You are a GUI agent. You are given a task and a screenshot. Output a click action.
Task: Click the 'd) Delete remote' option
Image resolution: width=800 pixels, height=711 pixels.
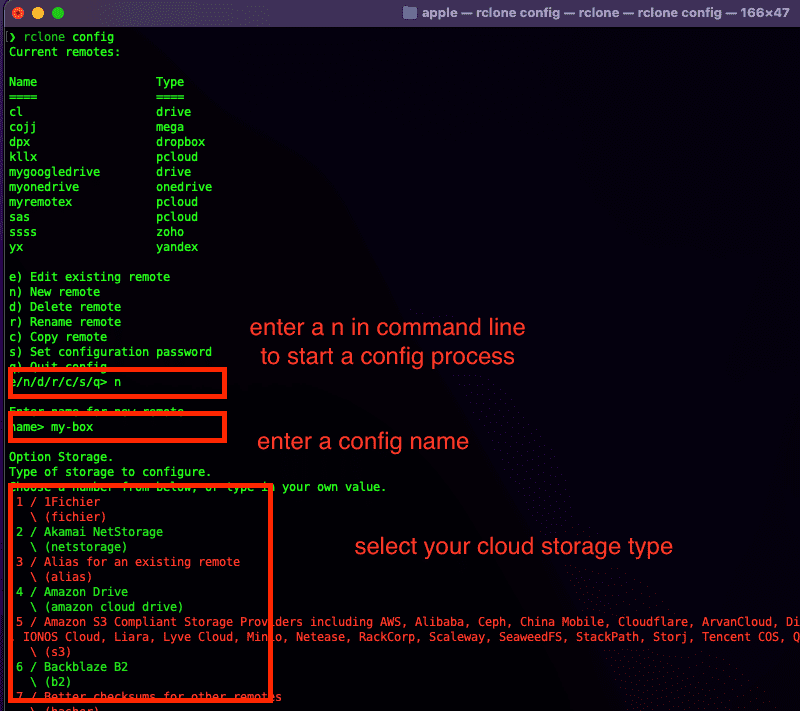[65, 307]
